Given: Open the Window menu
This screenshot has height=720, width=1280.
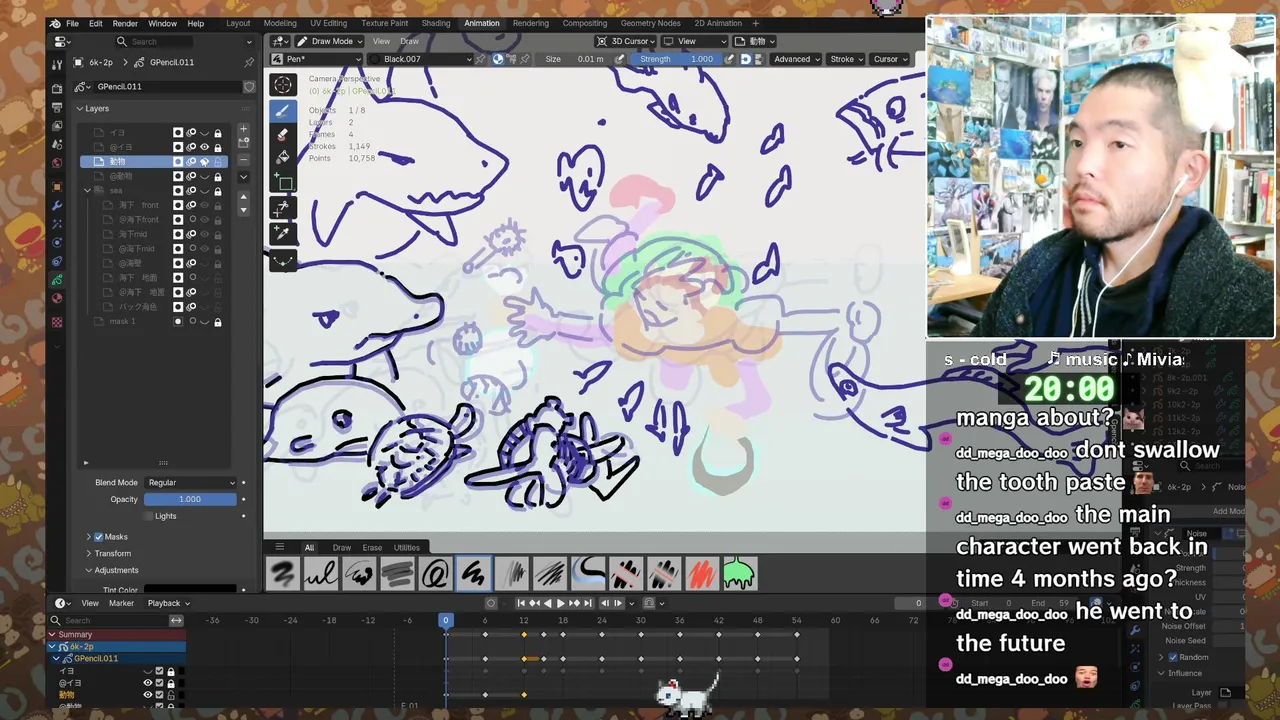Looking at the screenshot, I should 162,23.
